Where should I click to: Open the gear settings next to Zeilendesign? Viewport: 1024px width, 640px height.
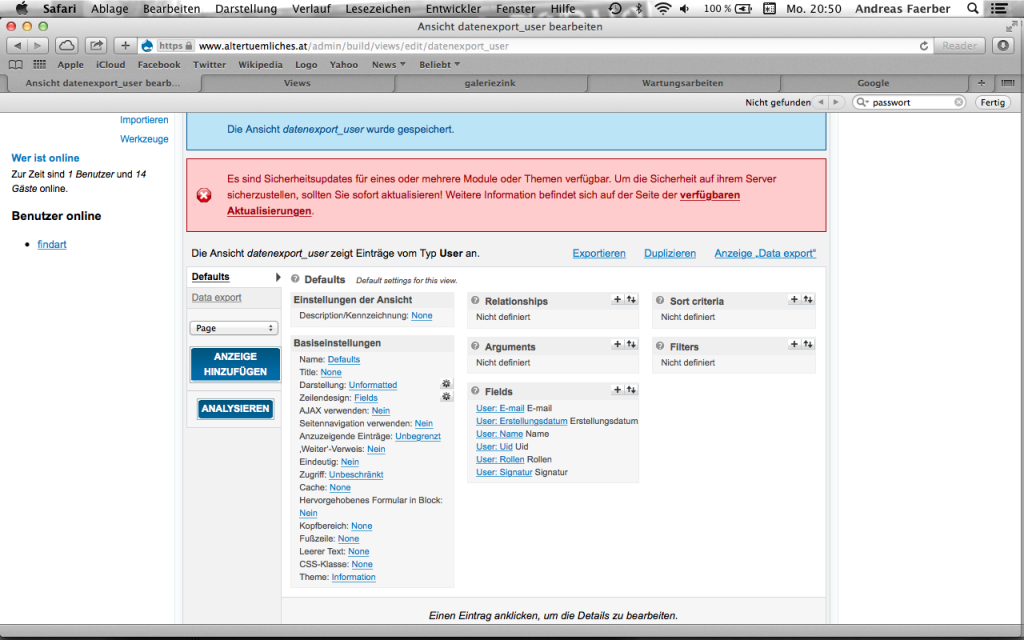(x=446, y=397)
